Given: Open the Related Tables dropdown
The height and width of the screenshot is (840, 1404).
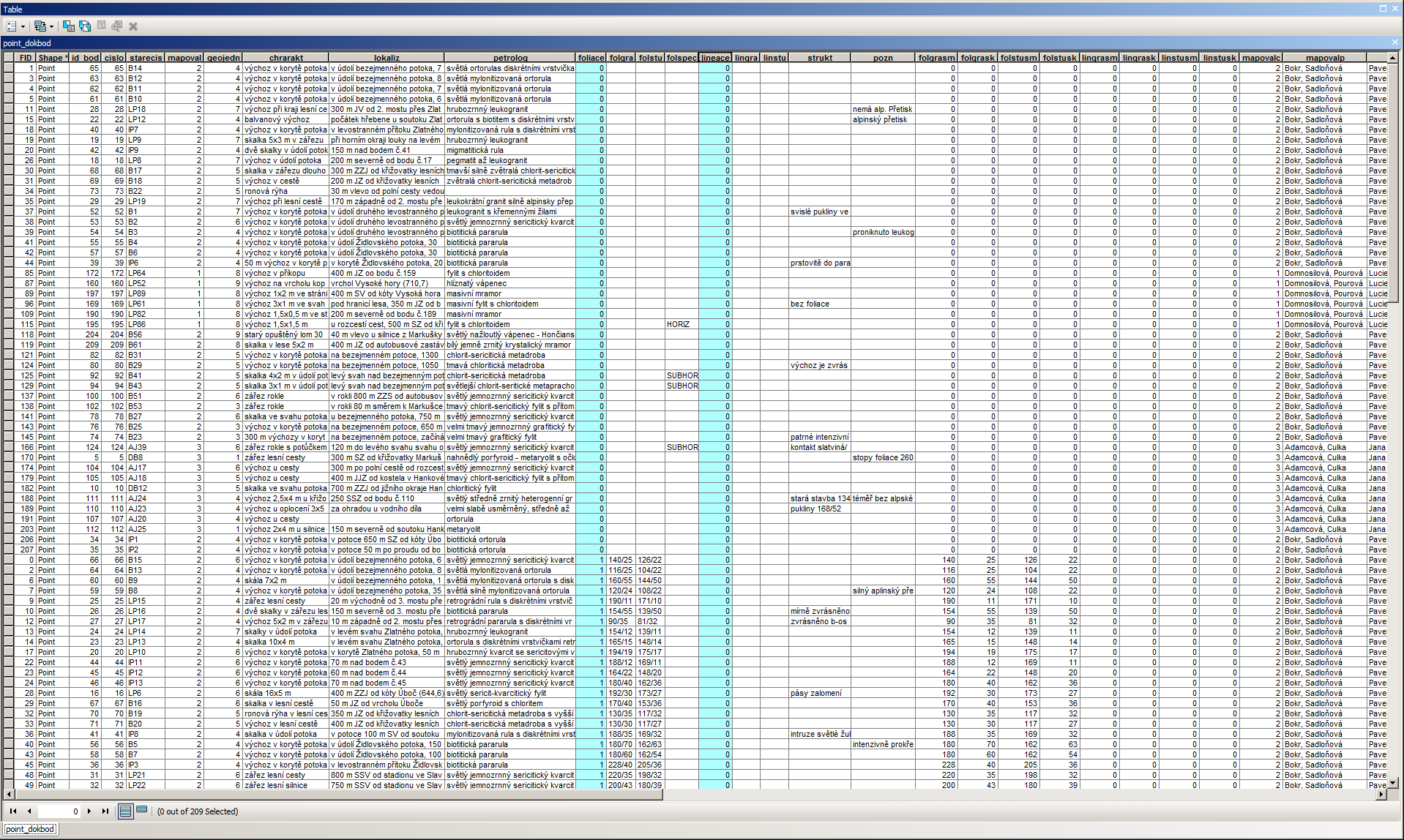Looking at the screenshot, I should pos(43,26).
